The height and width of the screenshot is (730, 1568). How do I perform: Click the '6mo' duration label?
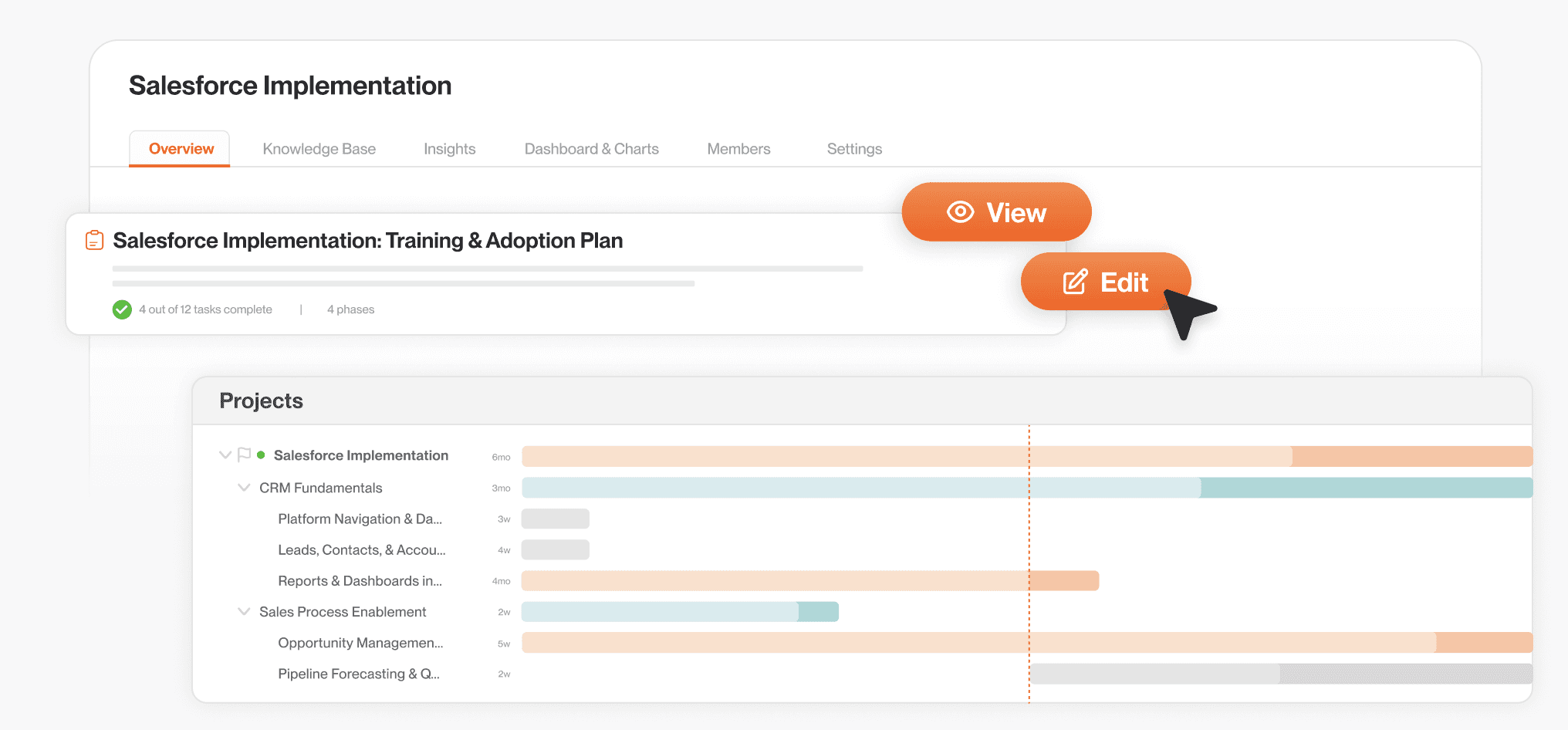[502, 457]
